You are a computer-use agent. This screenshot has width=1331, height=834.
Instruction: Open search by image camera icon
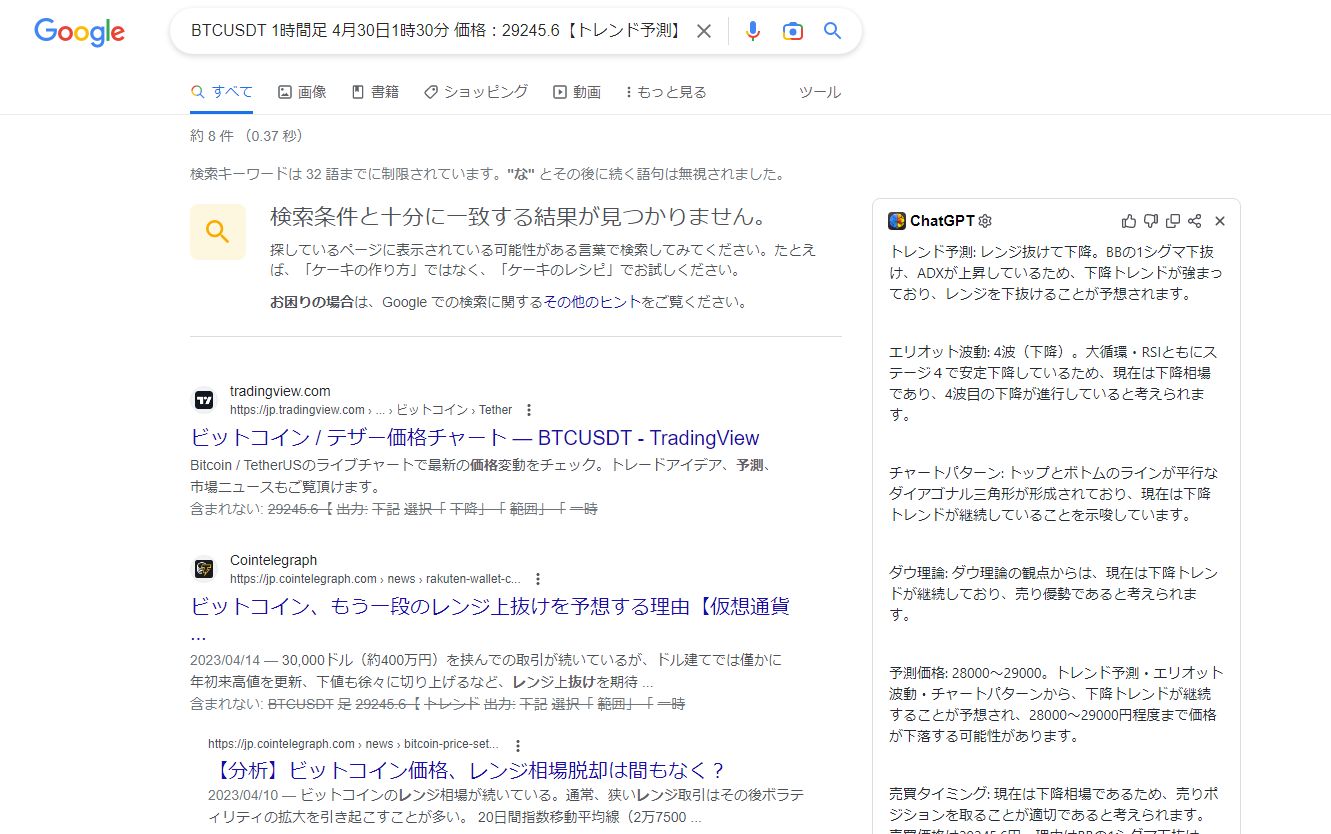tap(793, 31)
